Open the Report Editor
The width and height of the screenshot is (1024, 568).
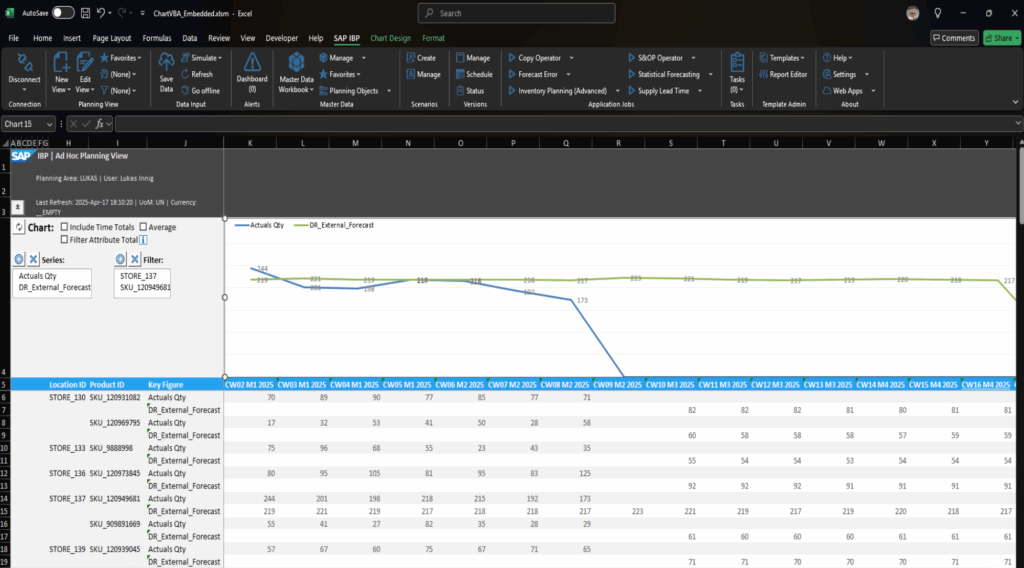click(783, 74)
